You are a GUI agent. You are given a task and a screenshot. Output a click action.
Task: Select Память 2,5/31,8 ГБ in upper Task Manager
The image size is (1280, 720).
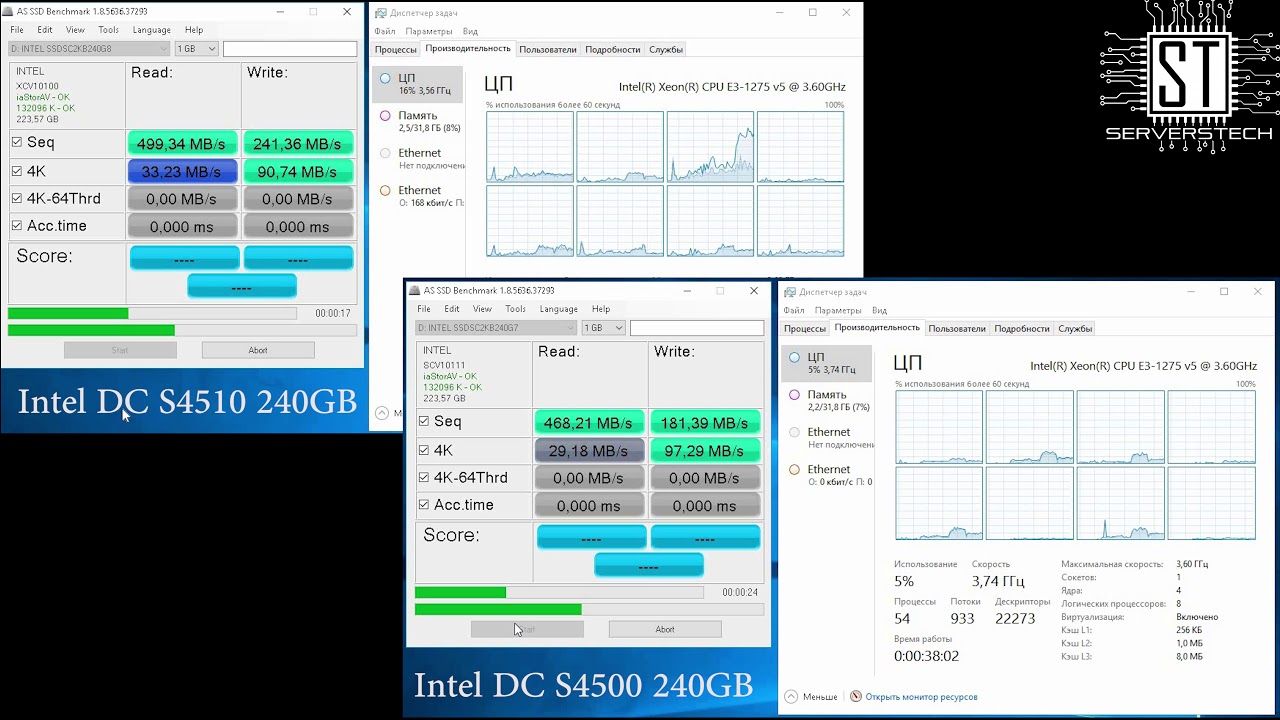418,121
